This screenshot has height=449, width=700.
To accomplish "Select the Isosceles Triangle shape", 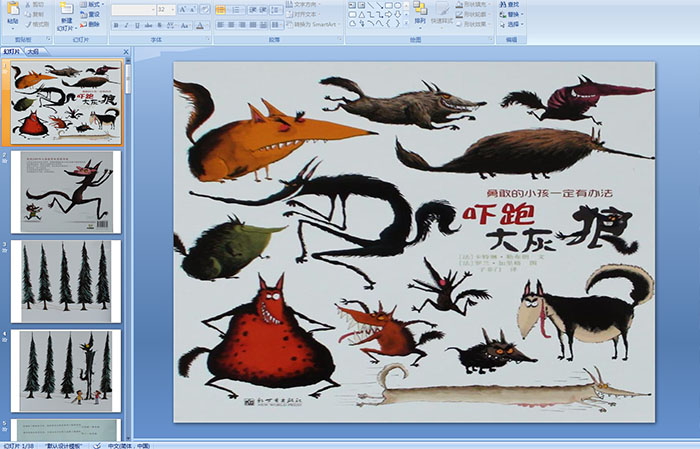I will tap(362, 15).
